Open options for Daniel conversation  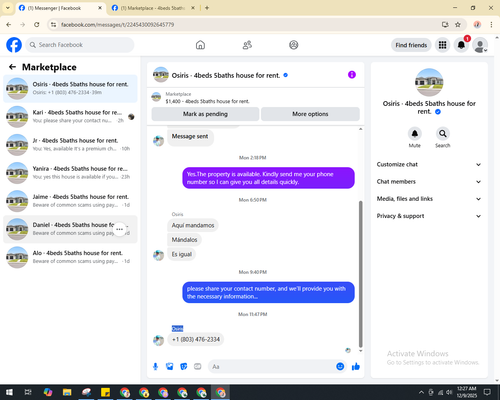pos(120,229)
